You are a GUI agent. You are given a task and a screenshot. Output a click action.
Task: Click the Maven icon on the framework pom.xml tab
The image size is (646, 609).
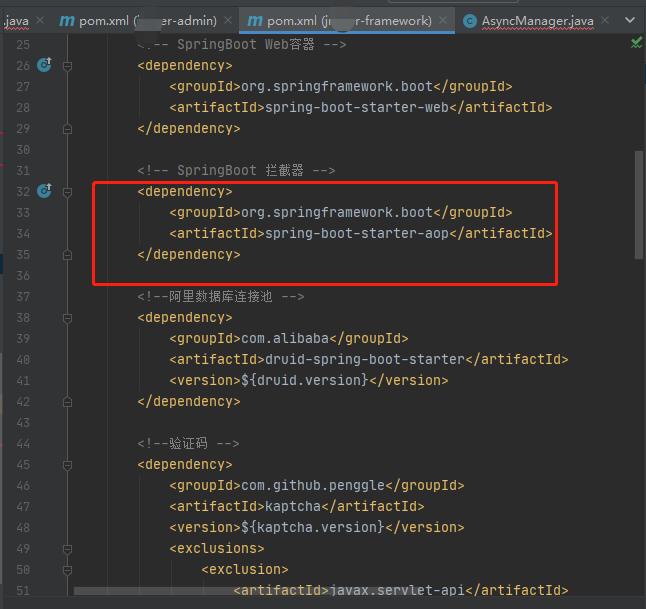coord(255,20)
